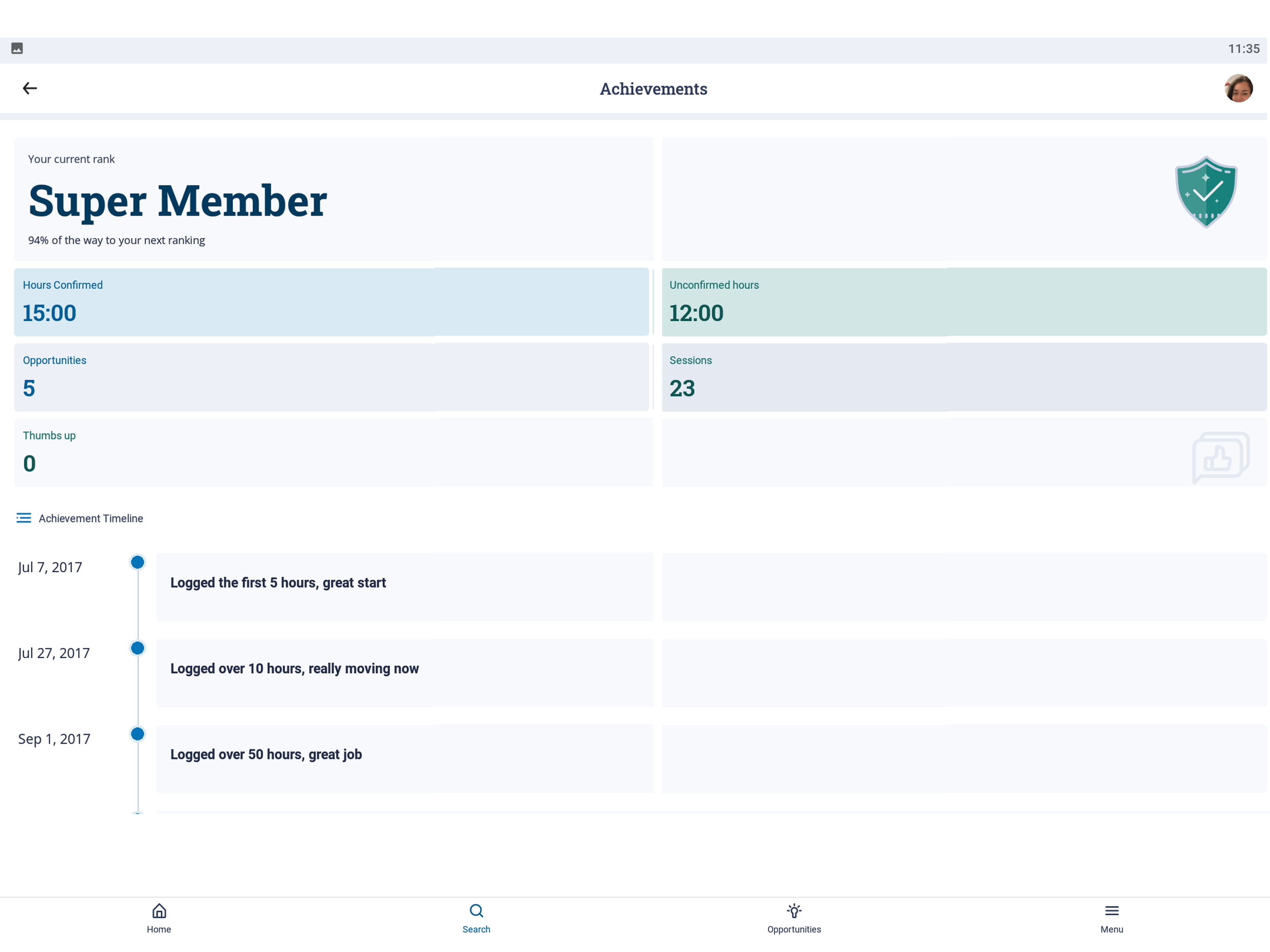
Task: Open the Home tab icon
Action: [159, 911]
